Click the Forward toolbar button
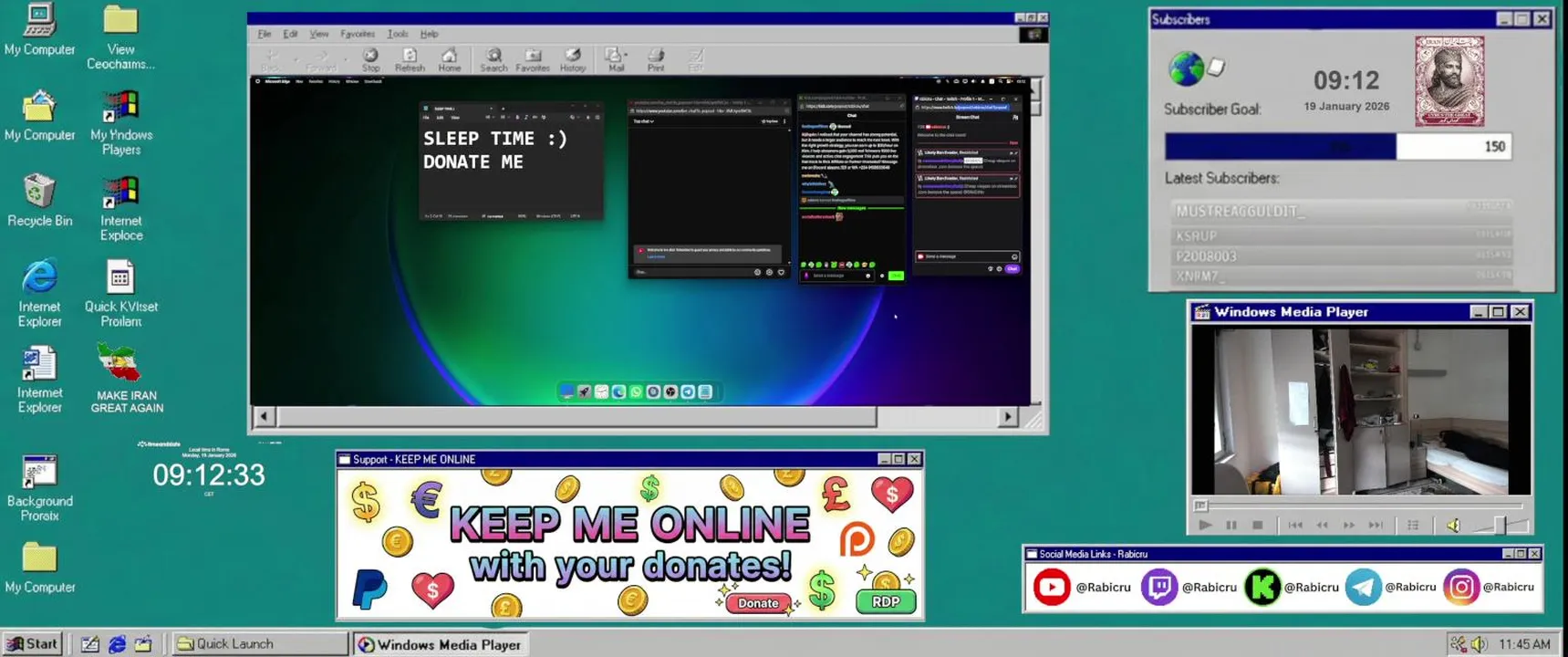 click(321, 60)
